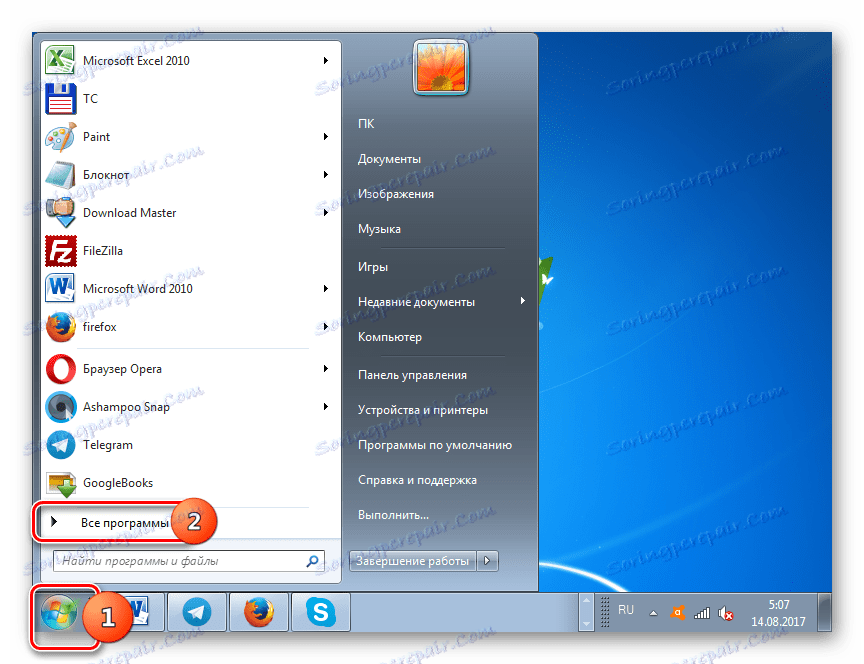Open the Блокнот notepad icon
Screen dimensions: 864x664
60,175
